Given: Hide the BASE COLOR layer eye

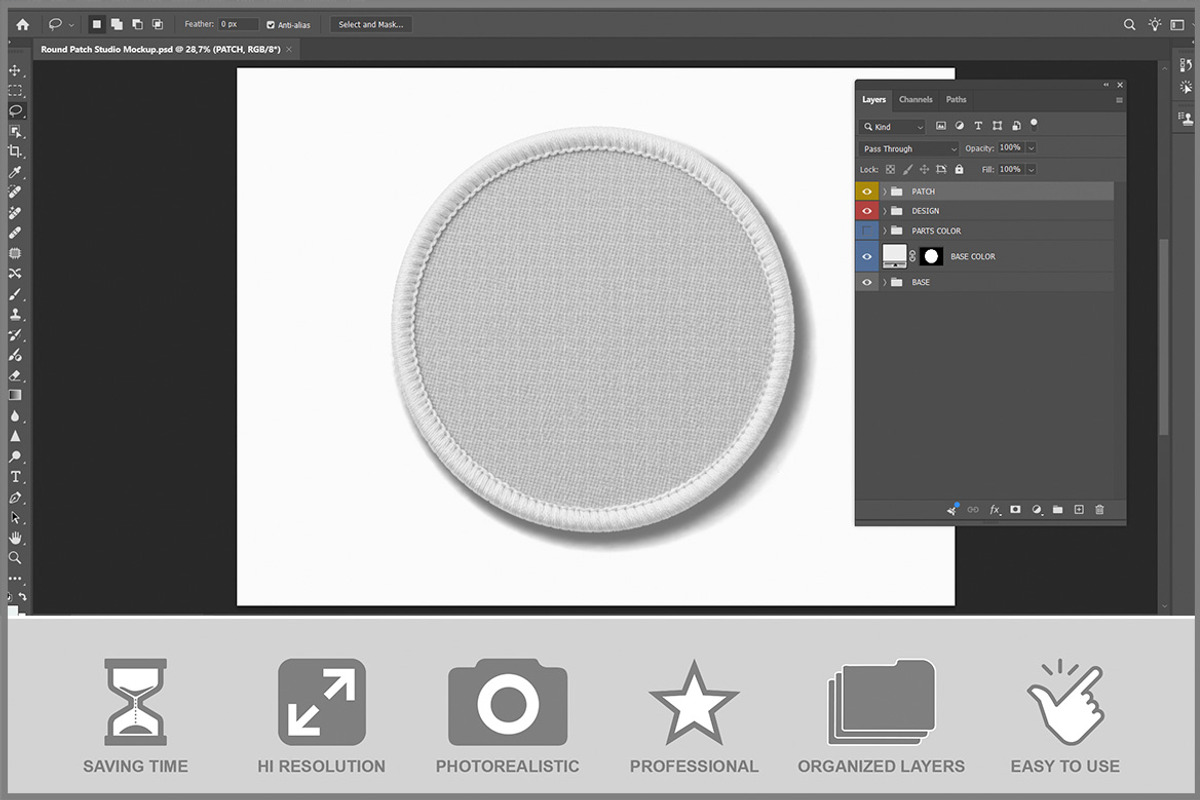Looking at the screenshot, I should point(867,257).
